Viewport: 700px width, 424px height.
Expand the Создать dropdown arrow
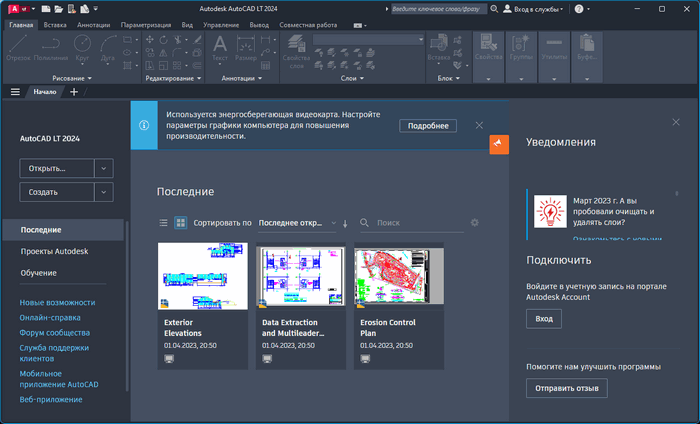[104, 192]
